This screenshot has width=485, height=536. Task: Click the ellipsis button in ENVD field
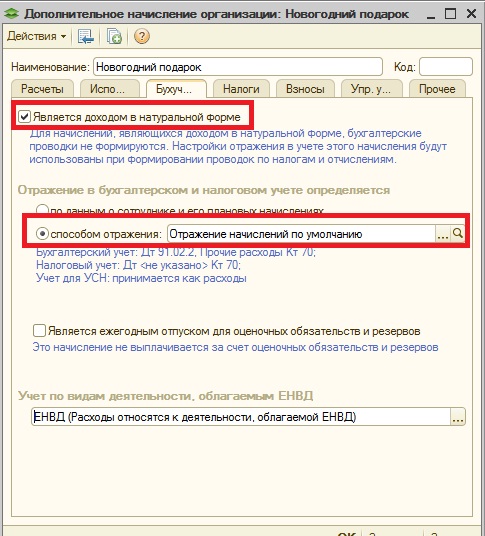(458, 417)
